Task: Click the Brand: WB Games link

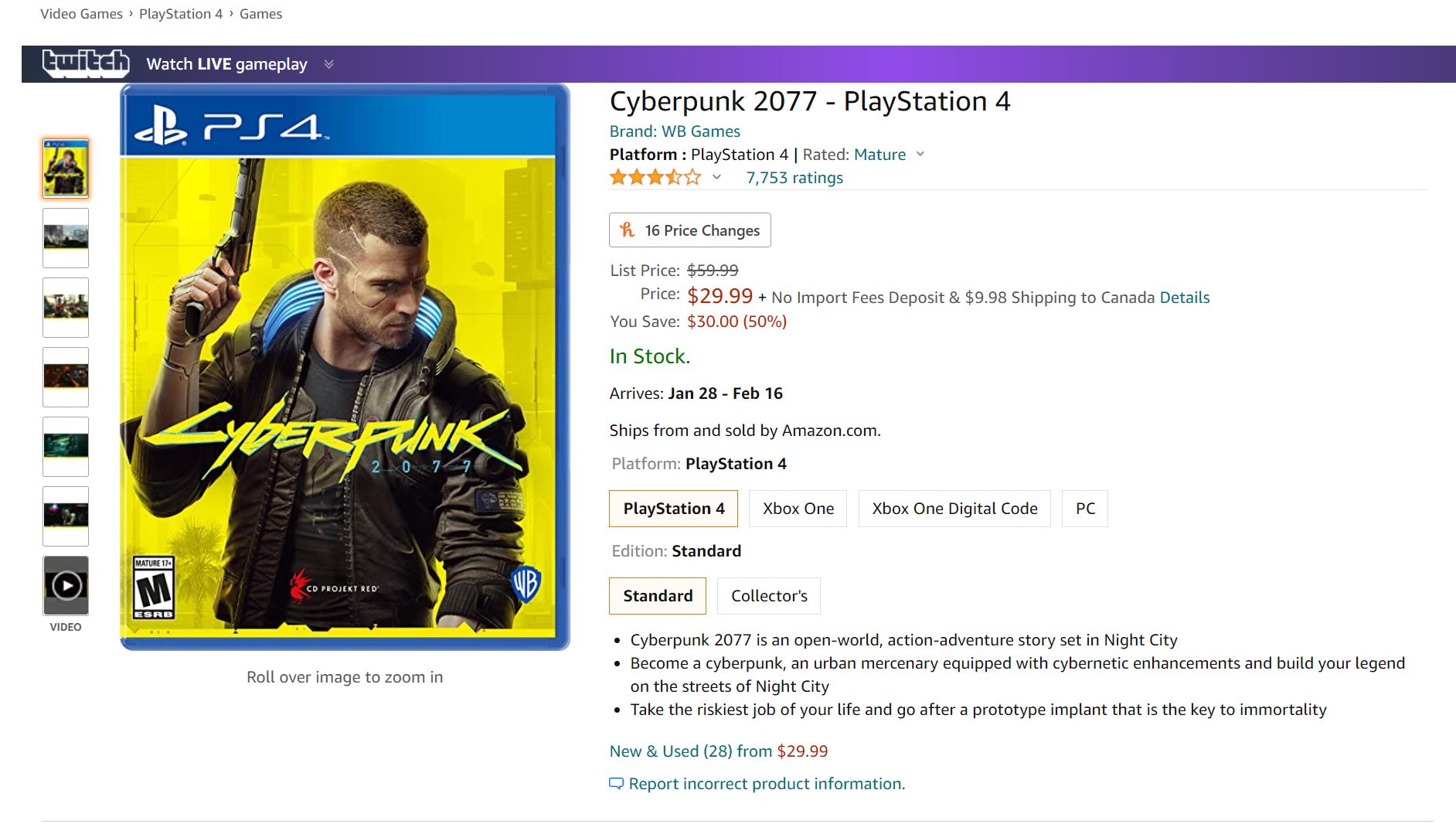Action: click(x=675, y=131)
